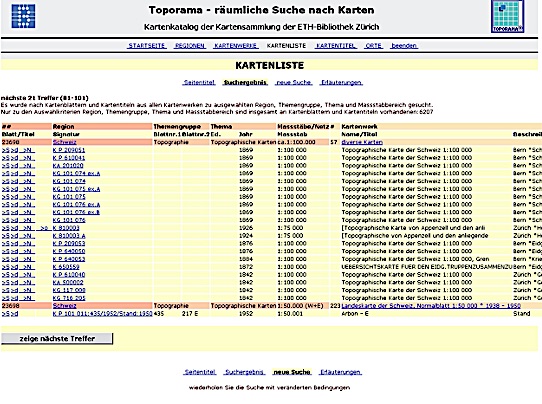The height and width of the screenshot is (404, 542).
Task: Open the Schweiz link in the diverse Karten row
Action: click(65, 142)
